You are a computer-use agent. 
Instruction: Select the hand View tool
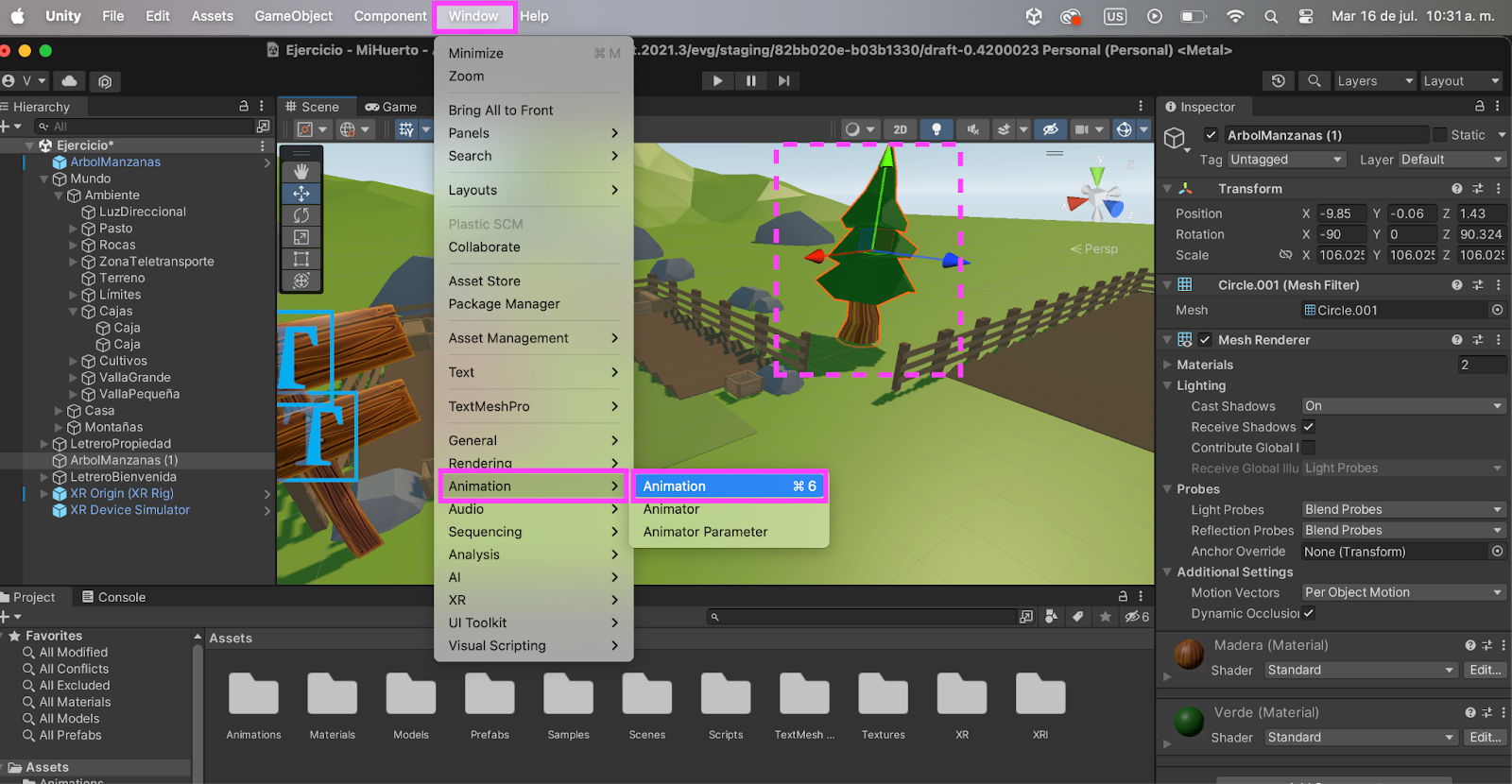point(301,172)
